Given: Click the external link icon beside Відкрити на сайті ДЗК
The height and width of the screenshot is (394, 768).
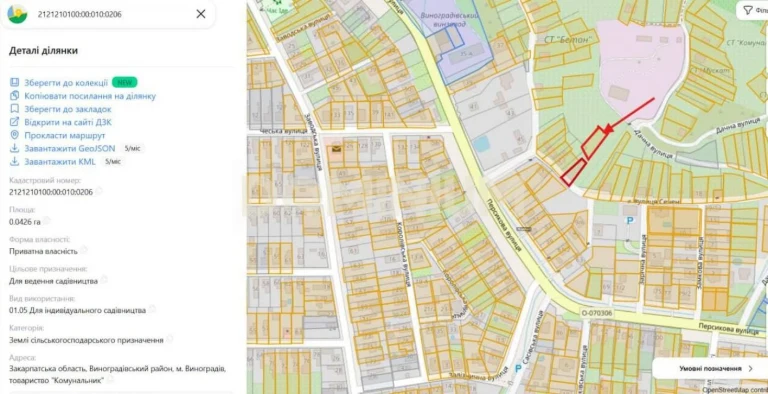Looking at the screenshot, I should click(x=15, y=122).
